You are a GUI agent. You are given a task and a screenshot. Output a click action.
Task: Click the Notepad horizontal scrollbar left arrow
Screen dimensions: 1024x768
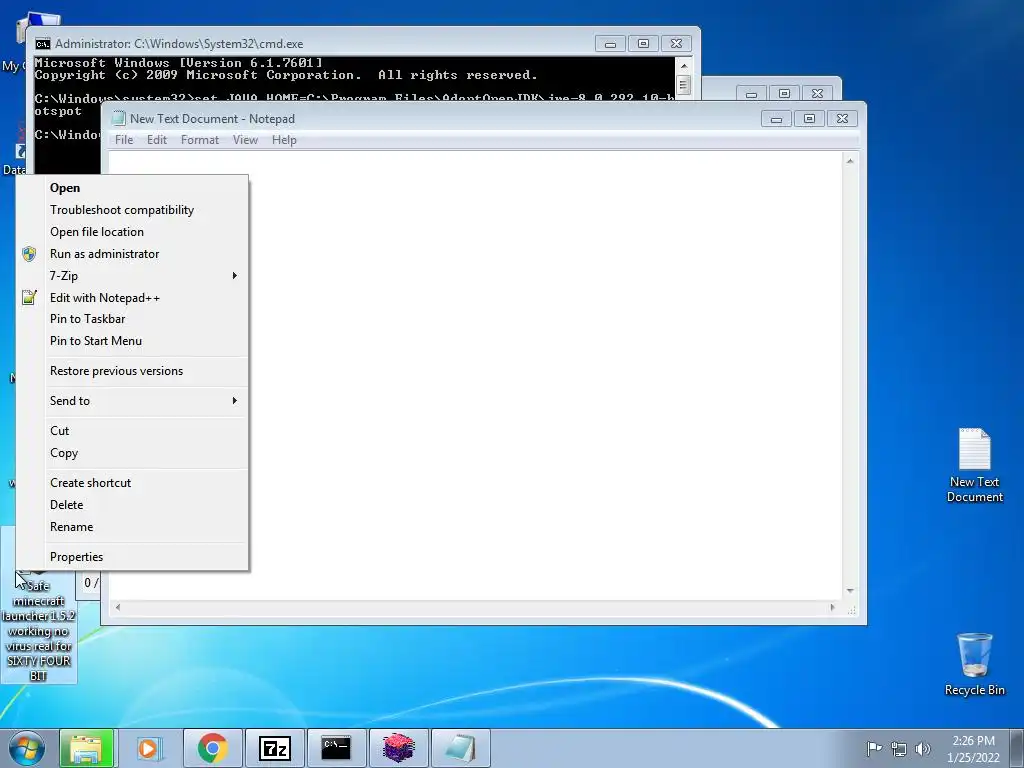click(118, 607)
